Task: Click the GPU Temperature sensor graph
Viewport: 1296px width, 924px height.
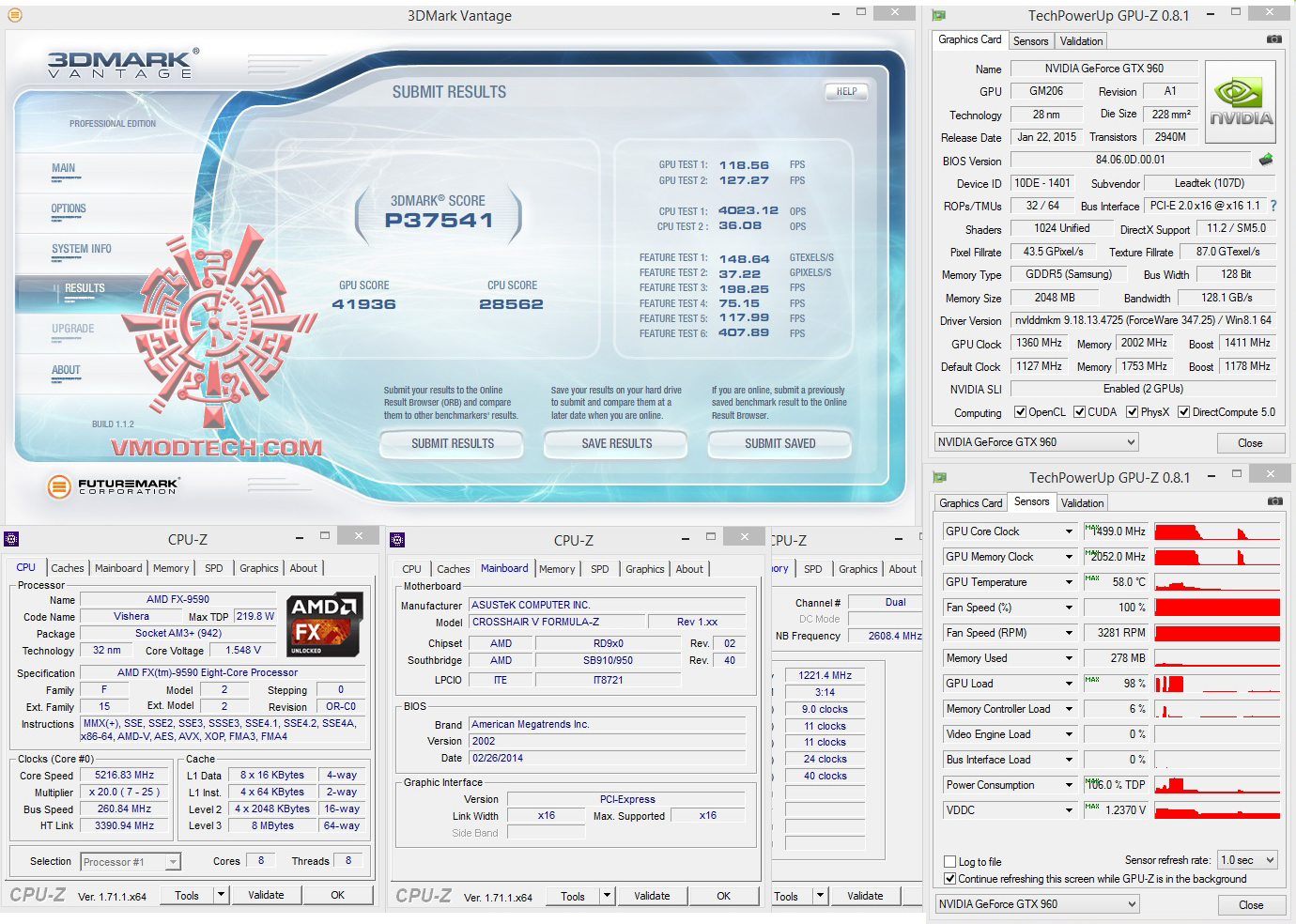Action: (1217, 582)
